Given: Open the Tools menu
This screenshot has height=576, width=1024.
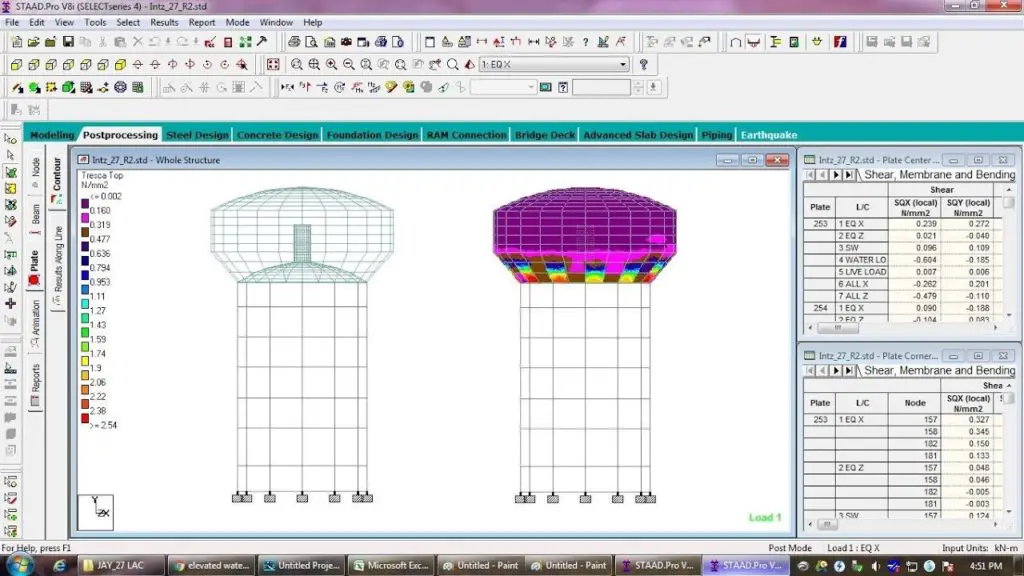Looking at the screenshot, I should coord(95,22).
